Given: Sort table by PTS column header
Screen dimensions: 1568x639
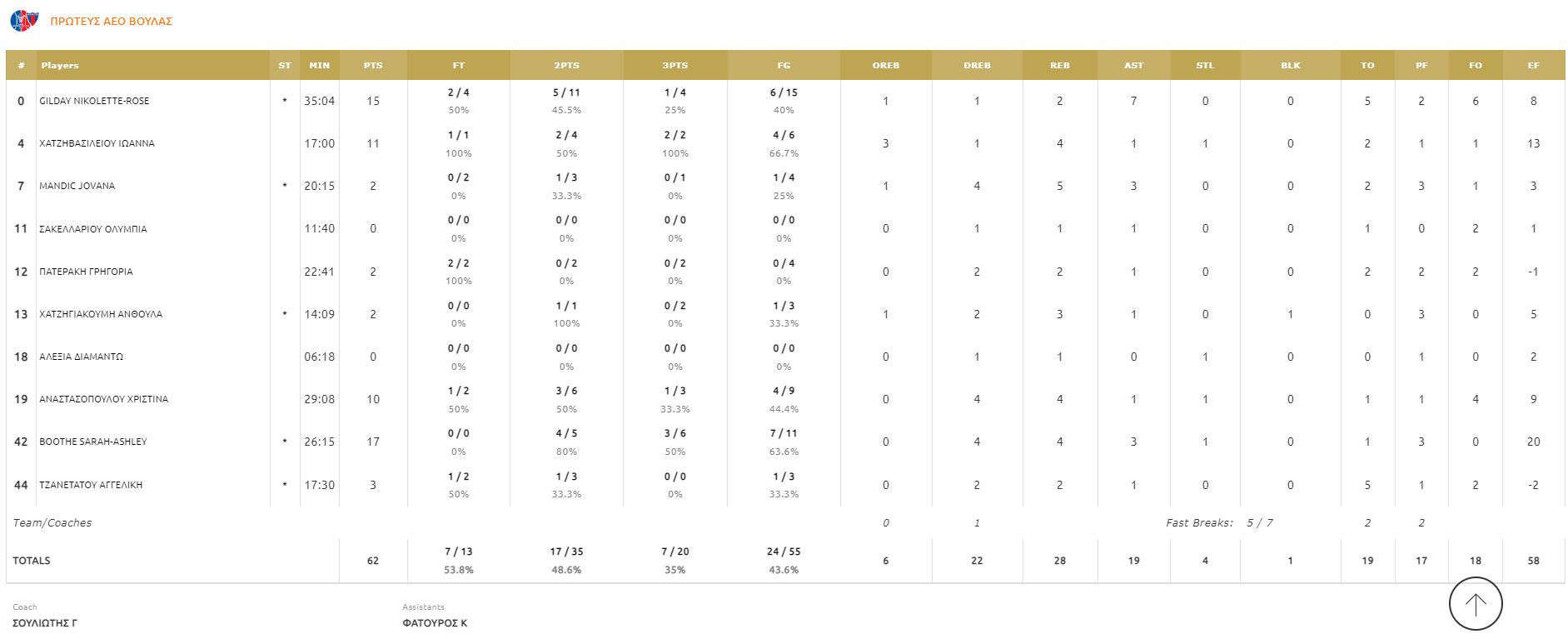Looking at the screenshot, I should (x=373, y=65).
